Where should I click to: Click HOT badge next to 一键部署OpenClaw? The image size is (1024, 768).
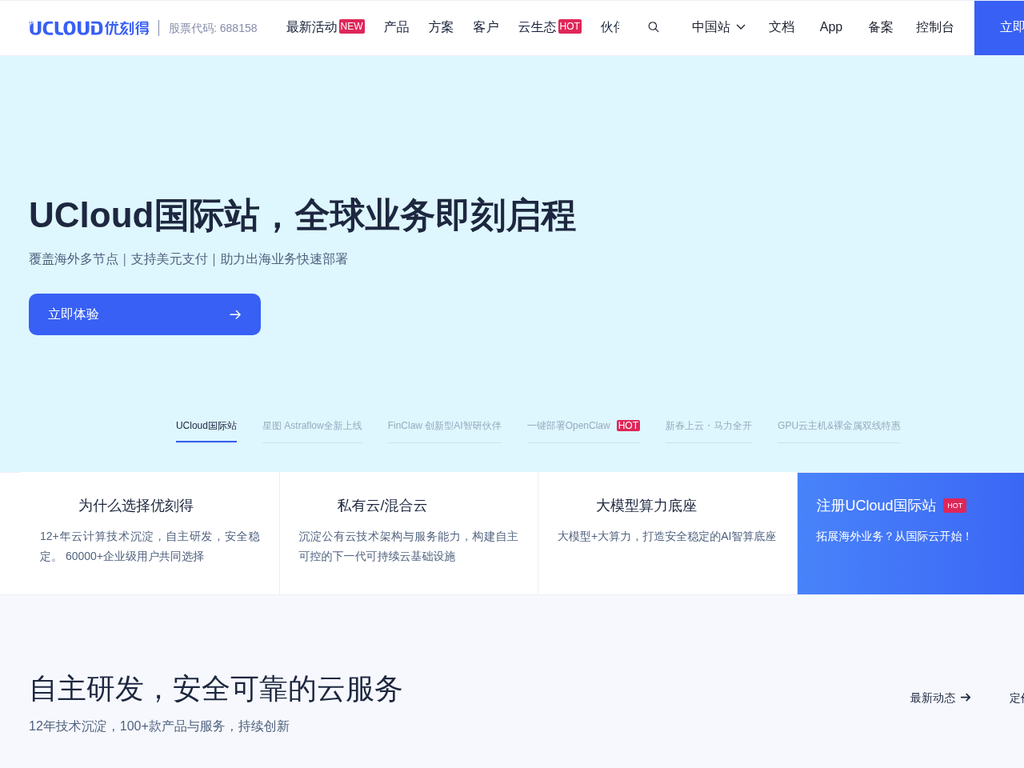pyautogui.click(x=628, y=426)
